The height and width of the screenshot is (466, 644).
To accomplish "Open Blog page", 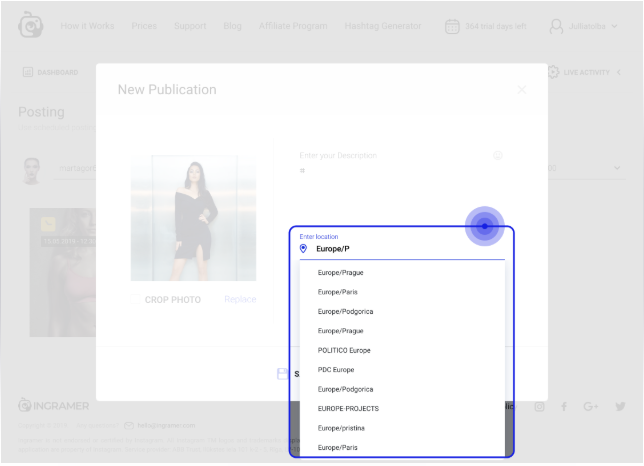I will pos(232,26).
